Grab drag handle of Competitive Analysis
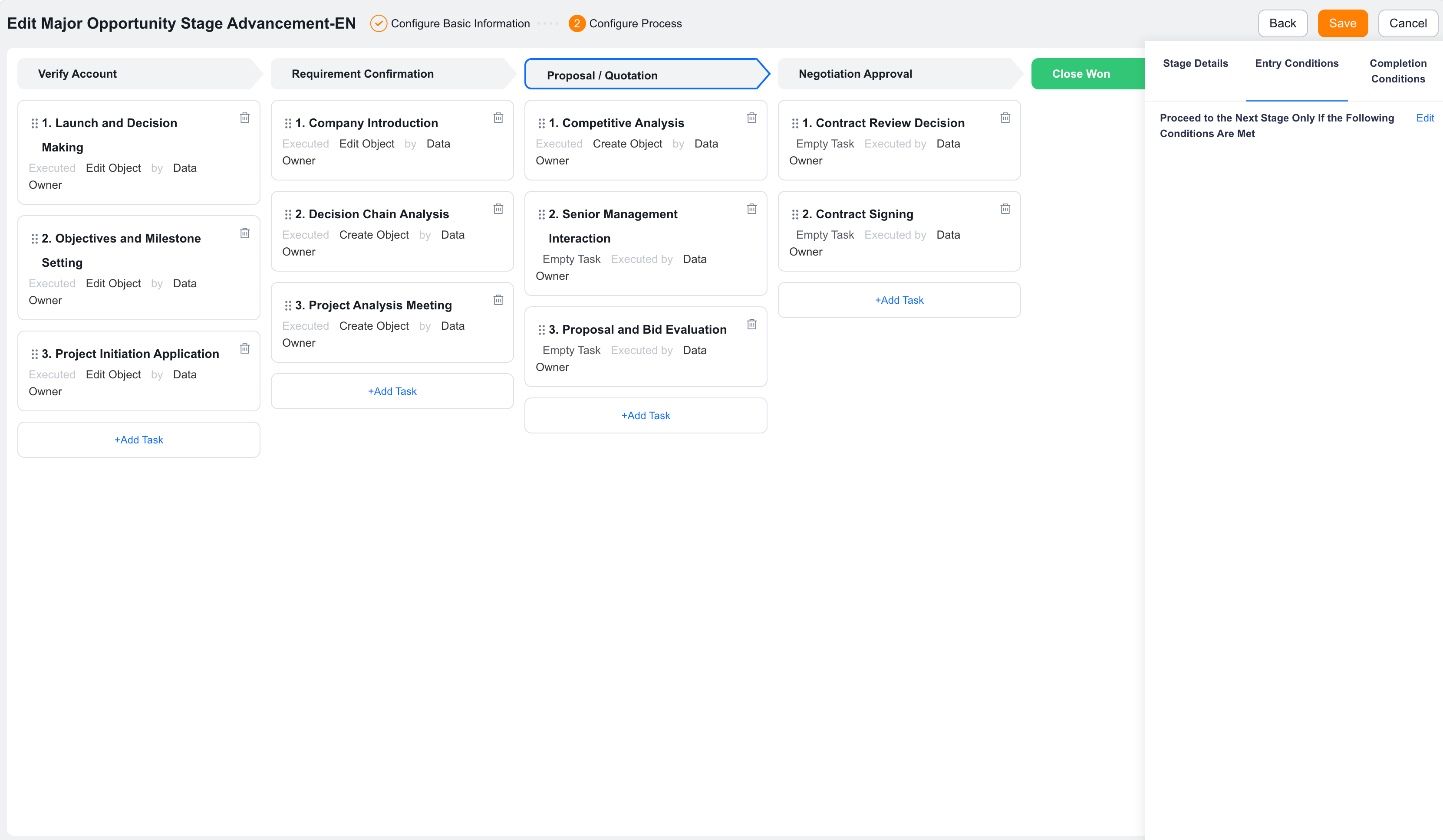 click(x=542, y=124)
